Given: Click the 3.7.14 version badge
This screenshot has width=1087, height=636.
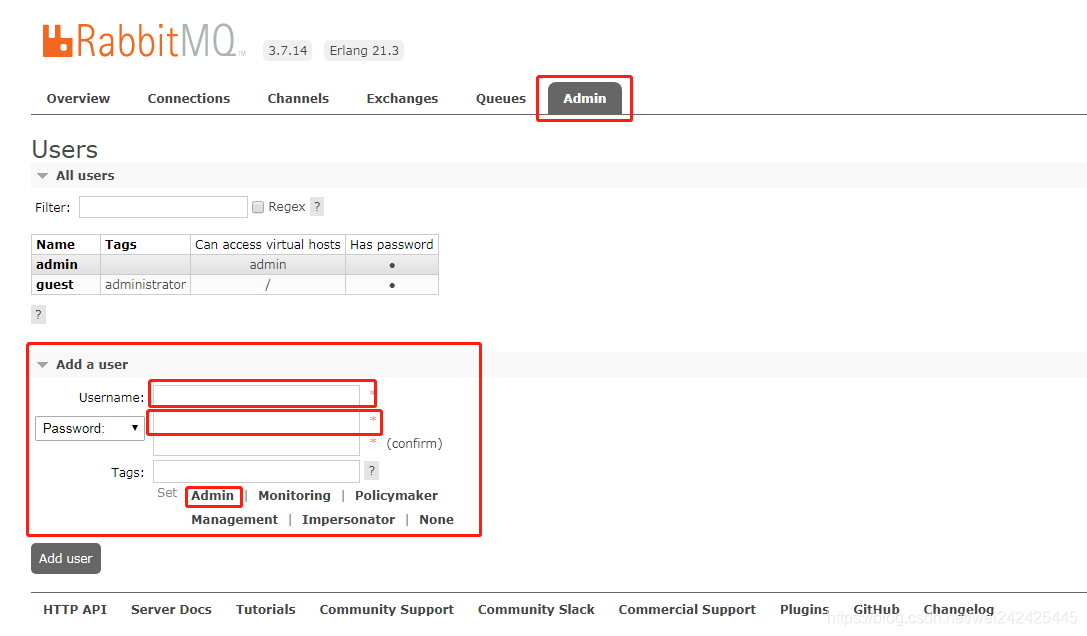Looking at the screenshot, I should pos(288,51).
